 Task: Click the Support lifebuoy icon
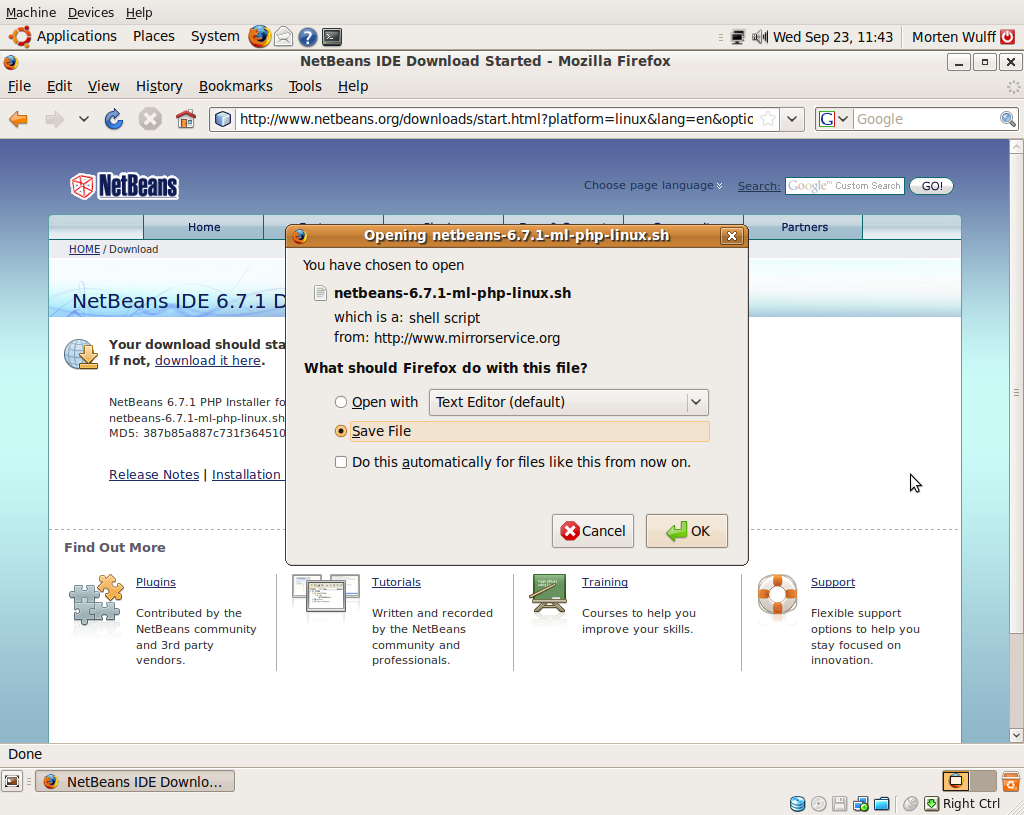tap(777, 595)
